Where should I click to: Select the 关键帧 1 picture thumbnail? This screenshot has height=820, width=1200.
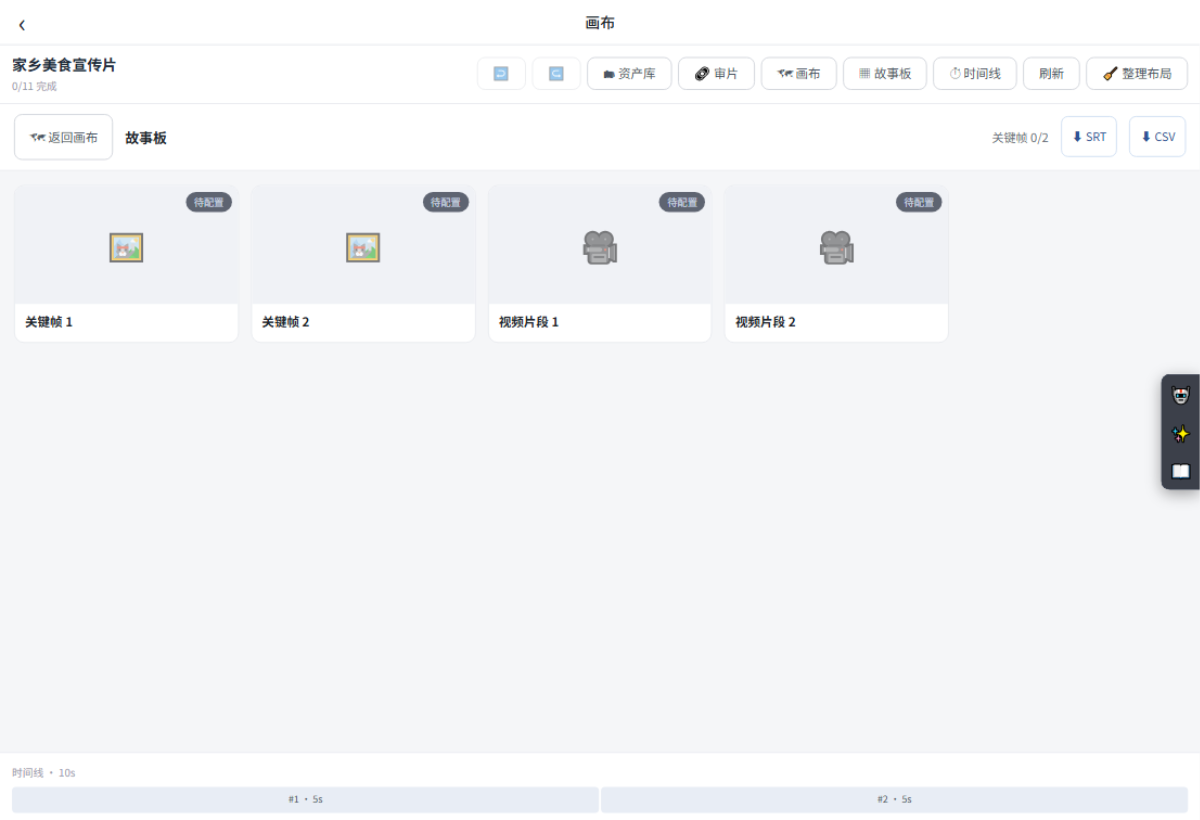click(126, 247)
